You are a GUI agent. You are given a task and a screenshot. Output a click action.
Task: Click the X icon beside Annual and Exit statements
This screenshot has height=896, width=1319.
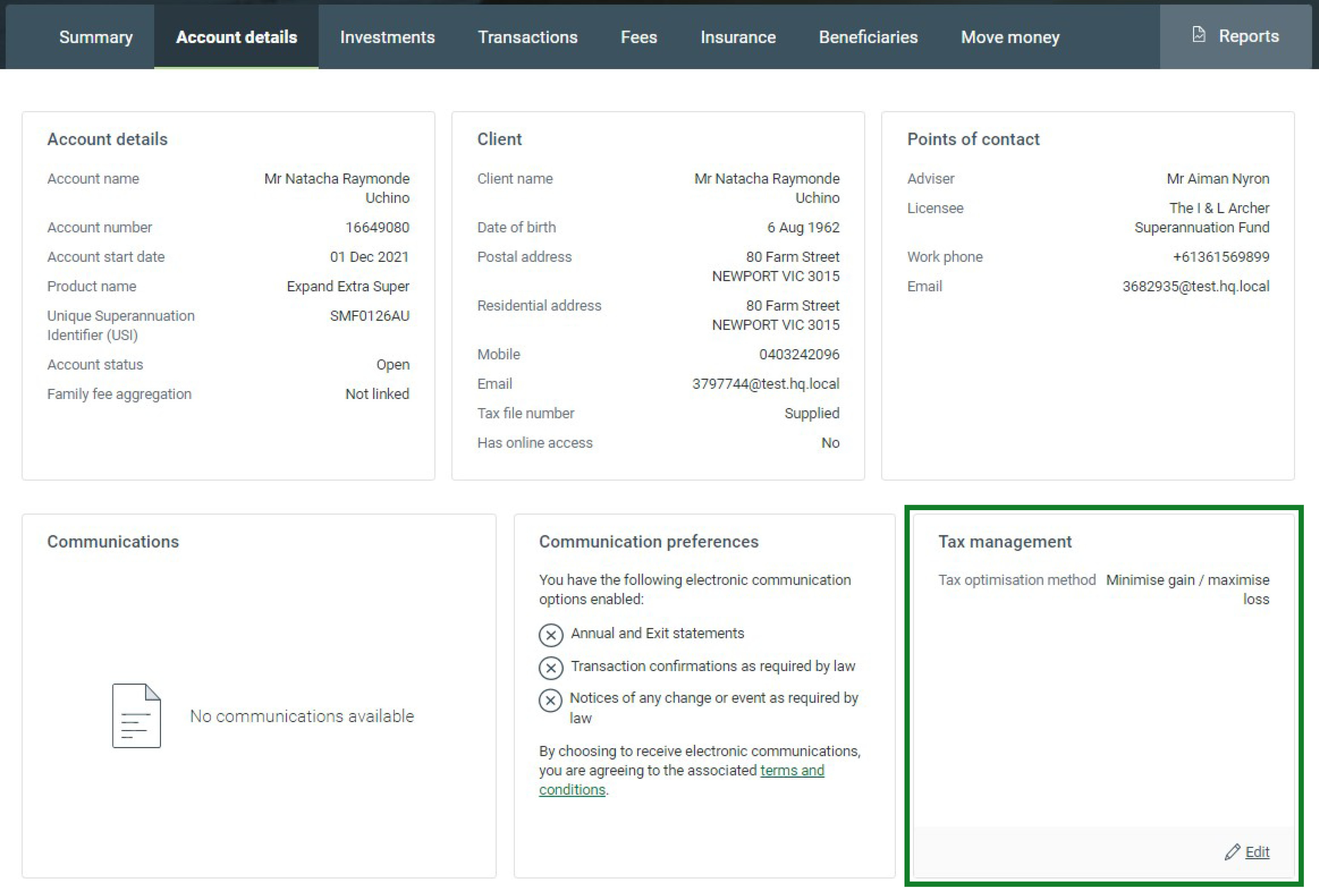pyautogui.click(x=550, y=635)
